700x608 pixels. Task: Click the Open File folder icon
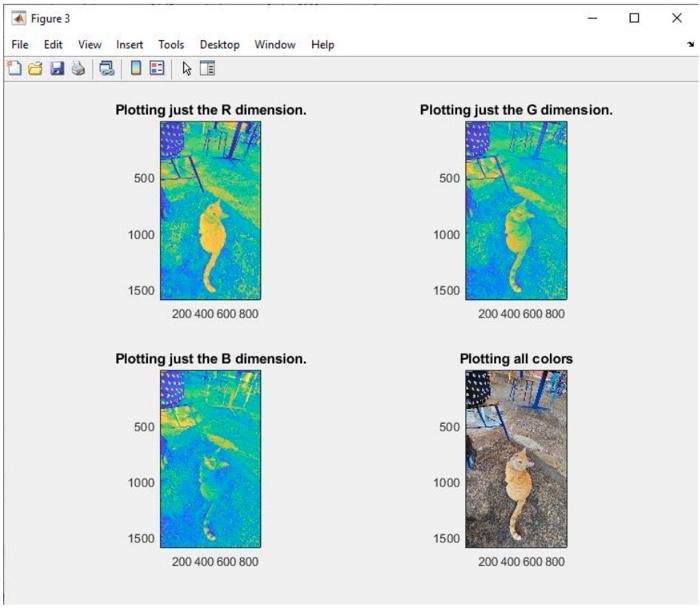coord(35,69)
